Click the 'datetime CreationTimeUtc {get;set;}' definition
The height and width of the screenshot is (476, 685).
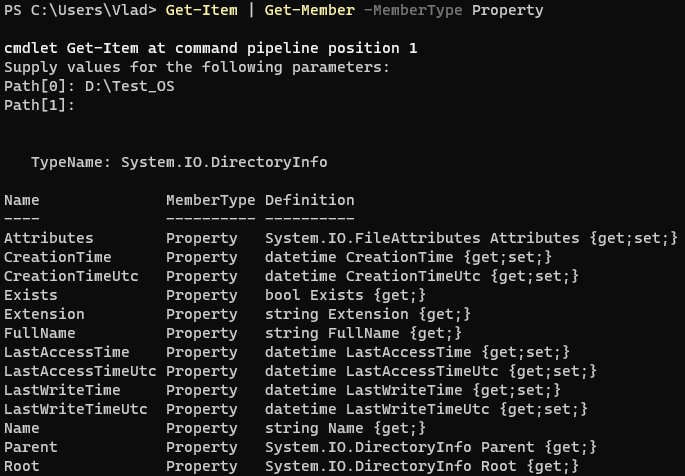click(422, 276)
